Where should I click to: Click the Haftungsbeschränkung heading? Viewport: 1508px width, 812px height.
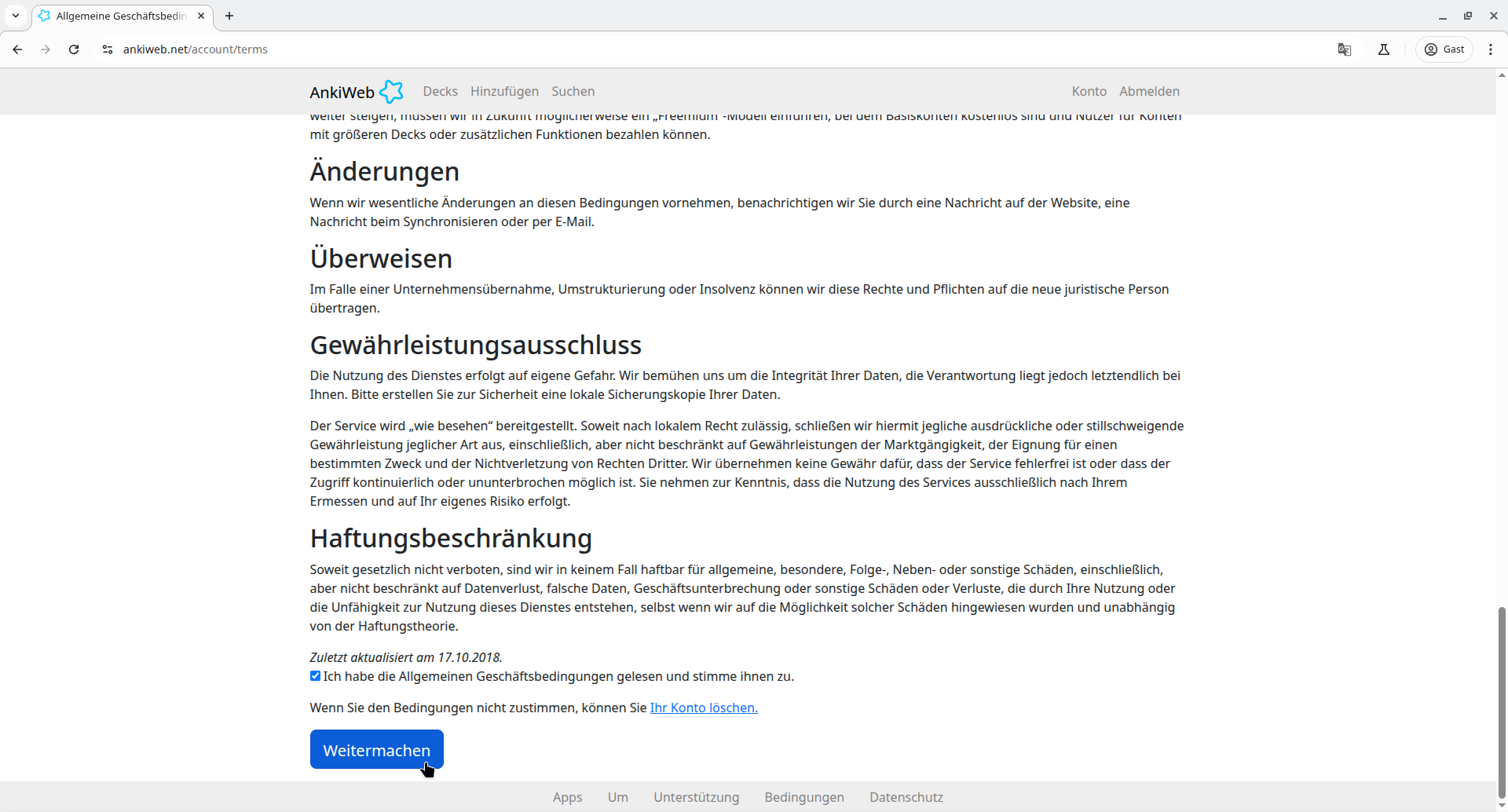tap(451, 538)
